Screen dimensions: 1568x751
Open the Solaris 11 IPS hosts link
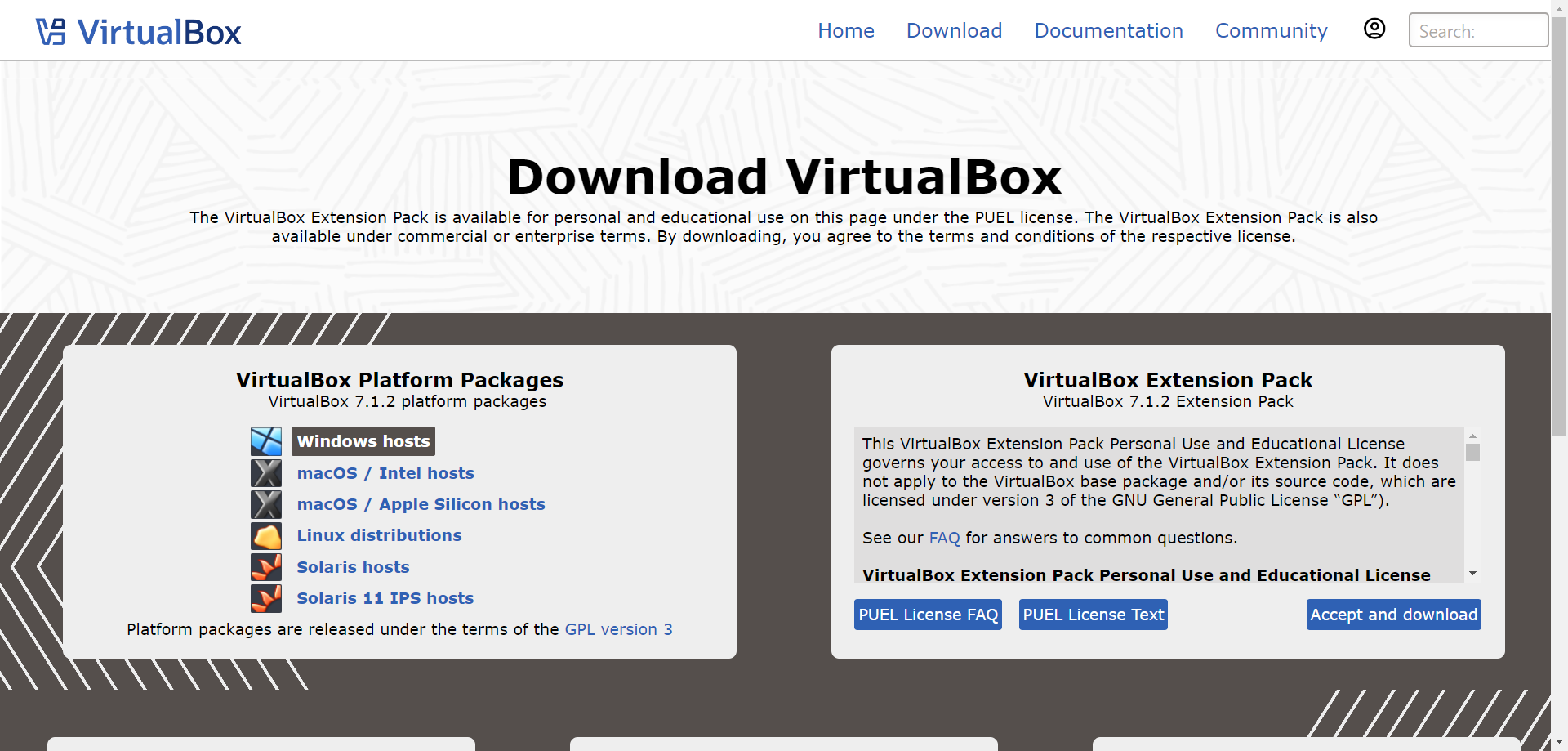click(385, 598)
